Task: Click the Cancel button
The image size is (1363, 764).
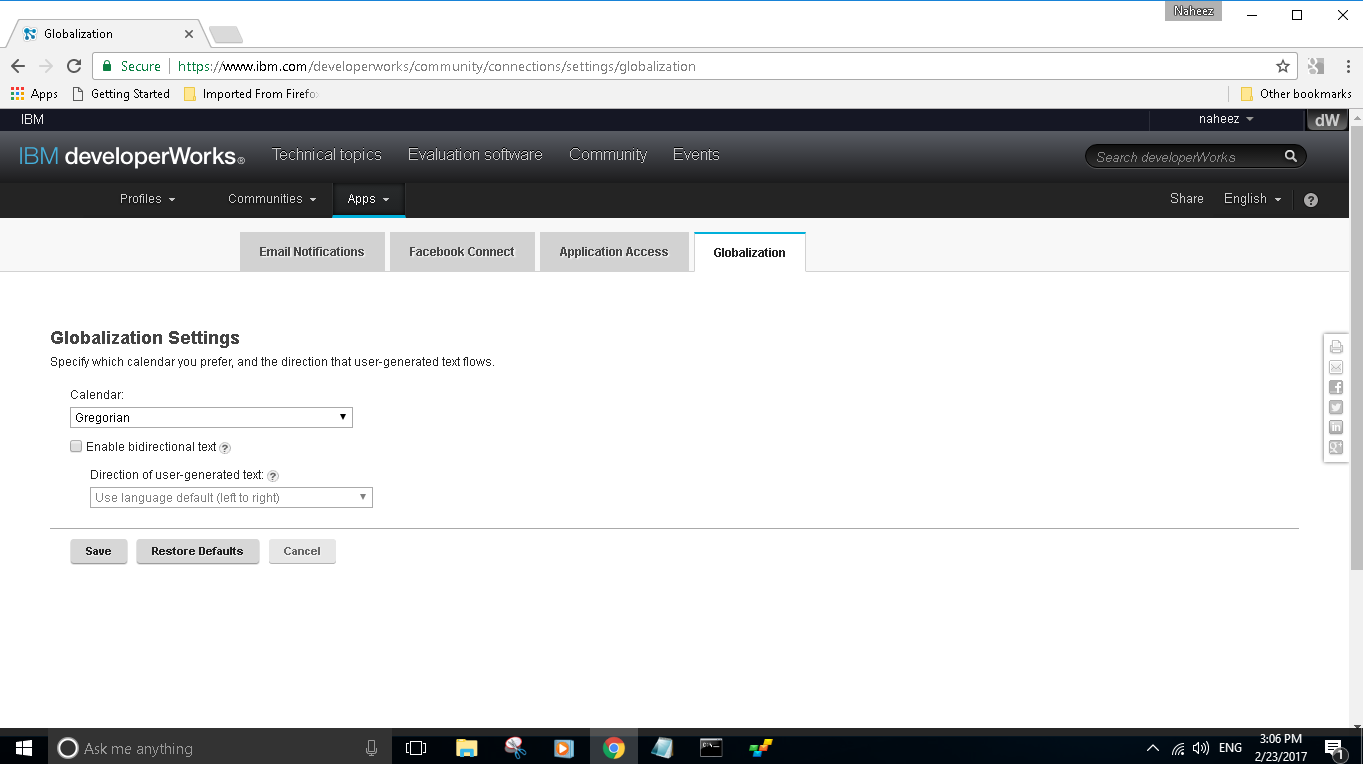Action: (302, 551)
